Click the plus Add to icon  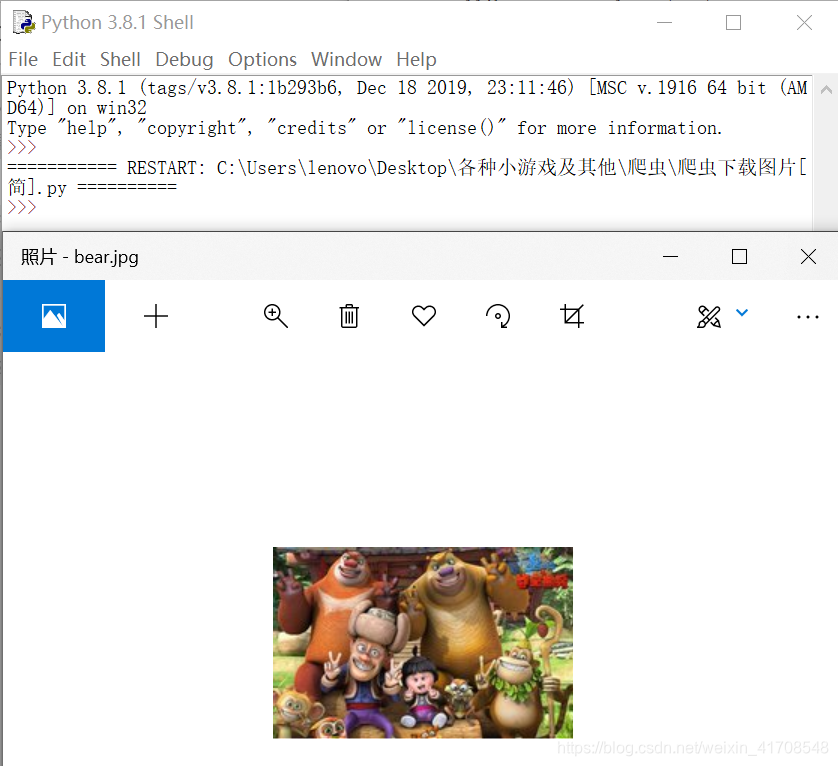pos(156,316)
